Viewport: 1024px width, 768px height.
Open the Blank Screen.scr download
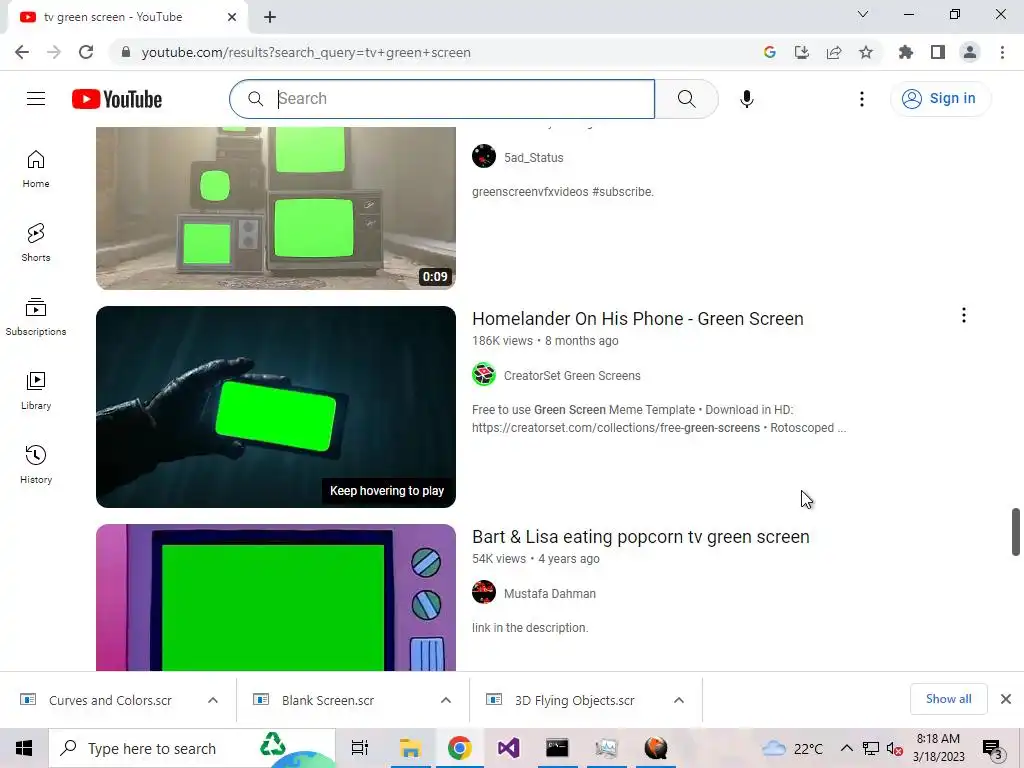click(x=328, y=700)
